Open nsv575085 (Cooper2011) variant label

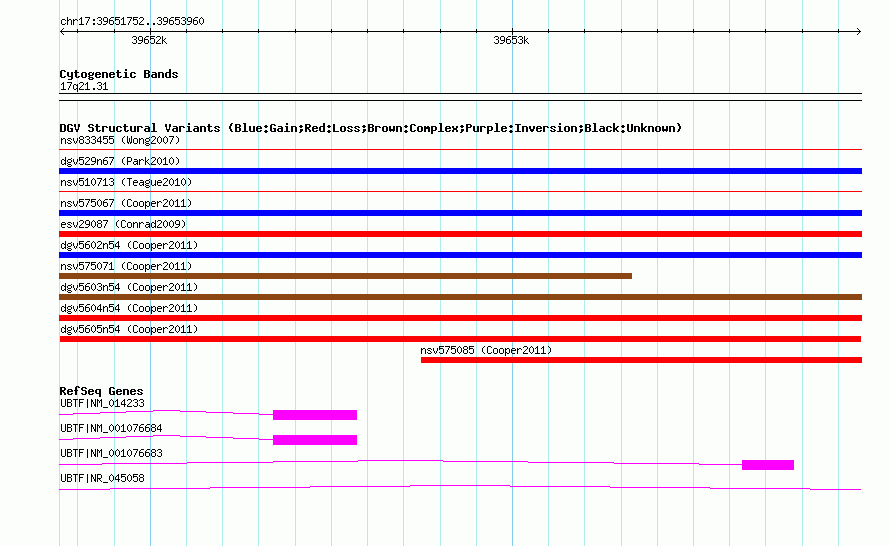[x=486, y=350]
